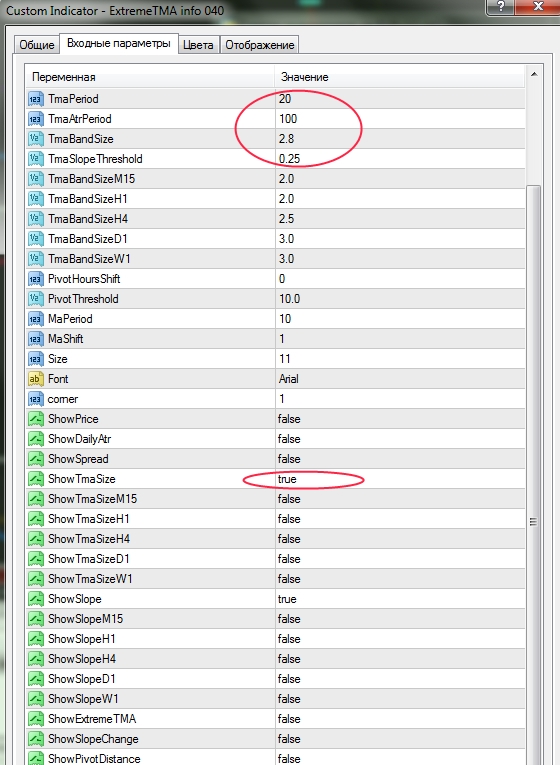Viewport: 560px width, 765px height.
Task: Select the ShowTmaSizeD1 variable name
Action: point(89,559)
